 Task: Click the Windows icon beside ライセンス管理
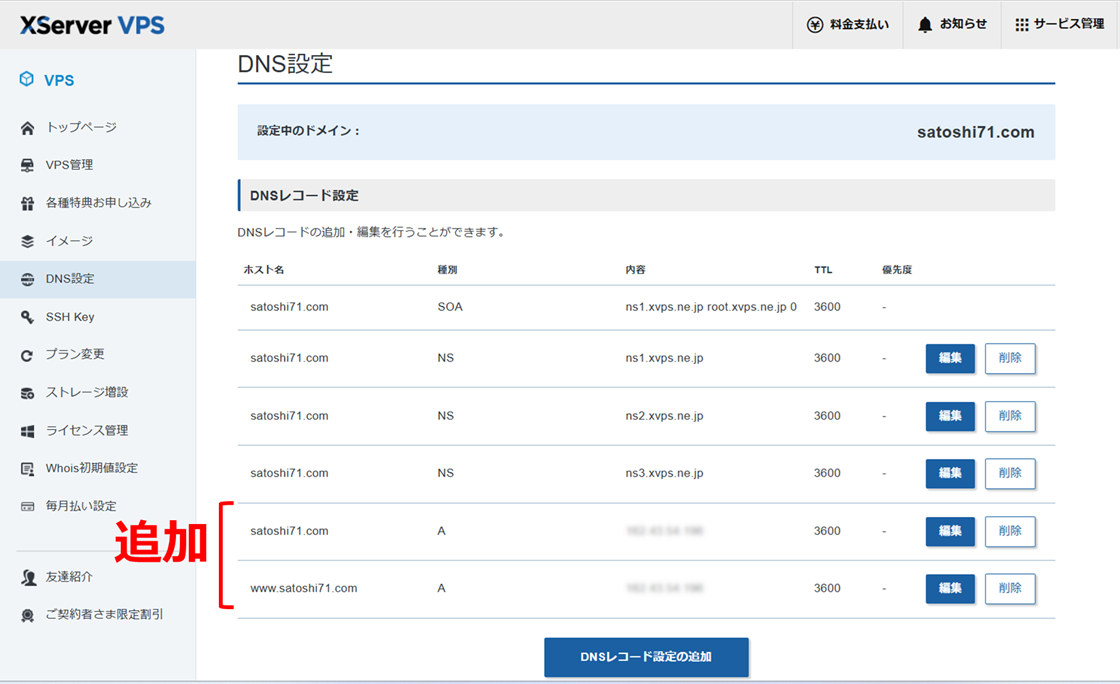click(x=27, y=431)
